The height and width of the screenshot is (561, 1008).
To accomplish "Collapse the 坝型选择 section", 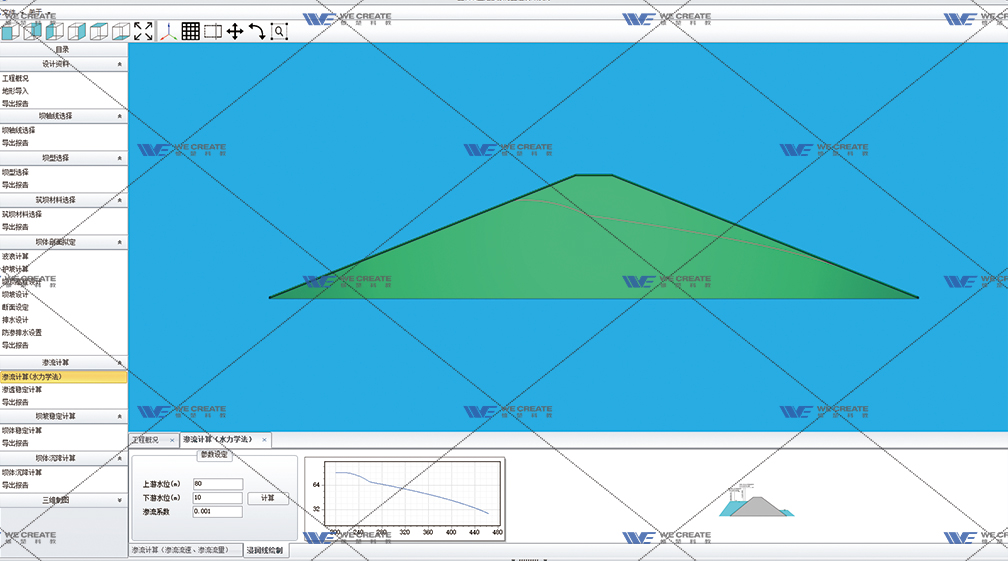I will point(120,158).
